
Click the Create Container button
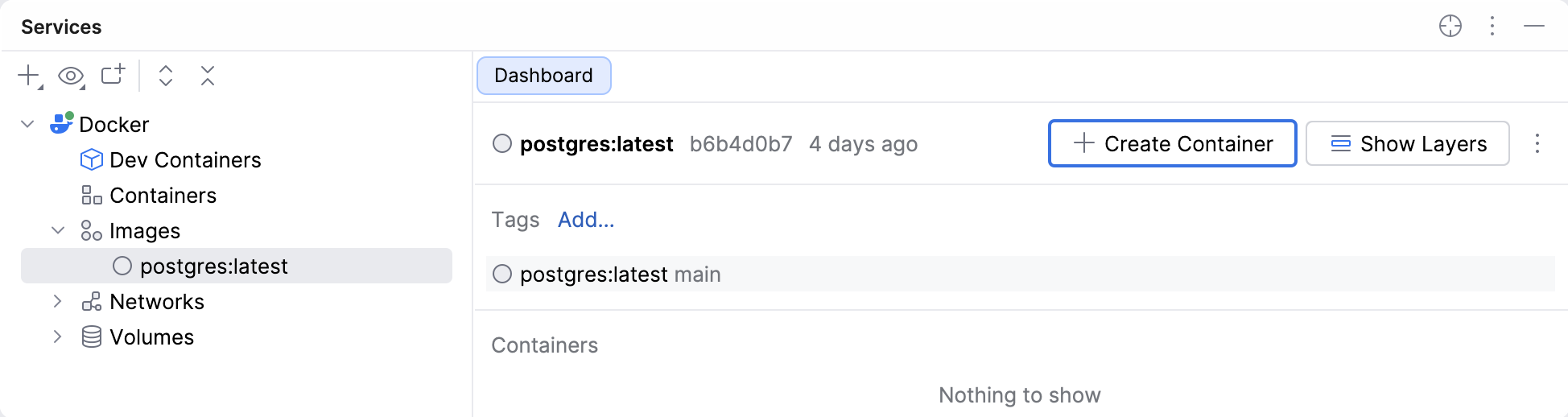1172,144
